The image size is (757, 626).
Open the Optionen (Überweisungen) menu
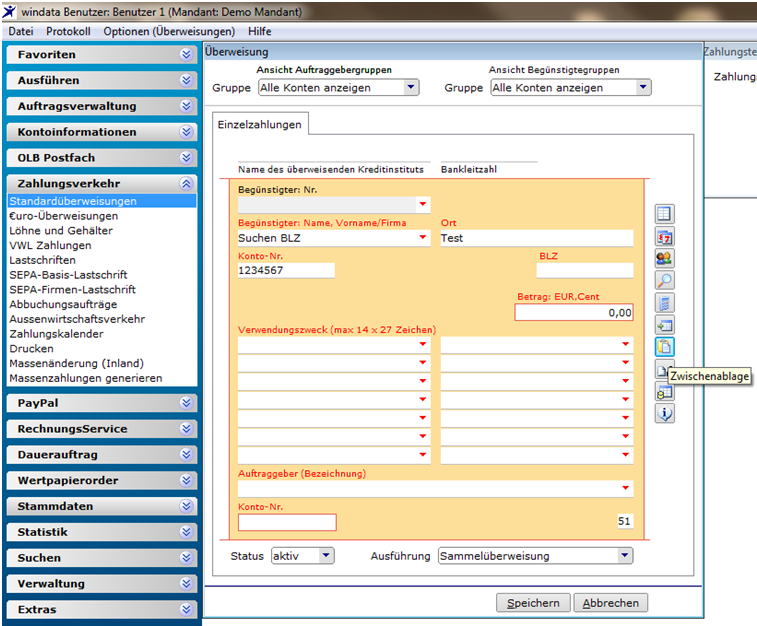(x=169, y=31)
